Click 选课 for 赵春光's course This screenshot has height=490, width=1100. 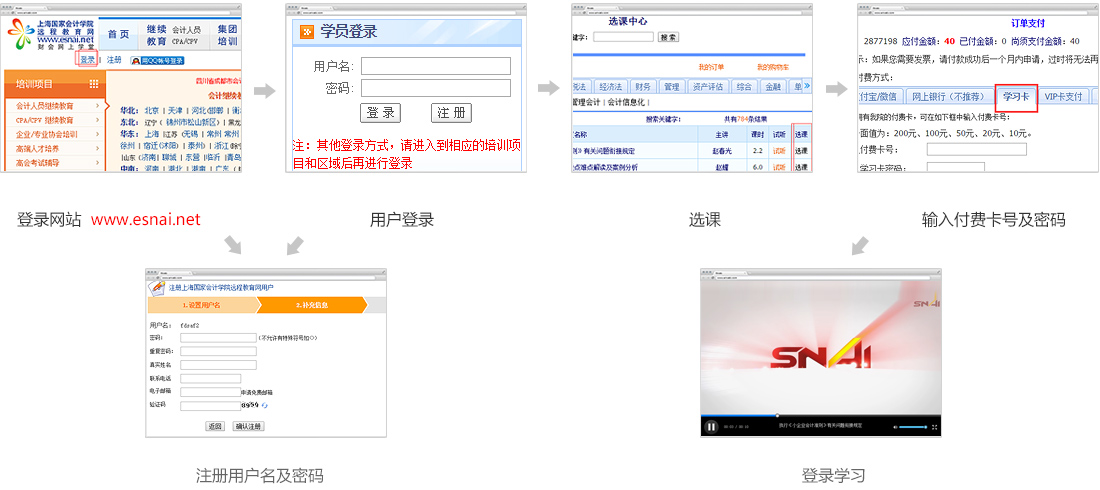800,151
